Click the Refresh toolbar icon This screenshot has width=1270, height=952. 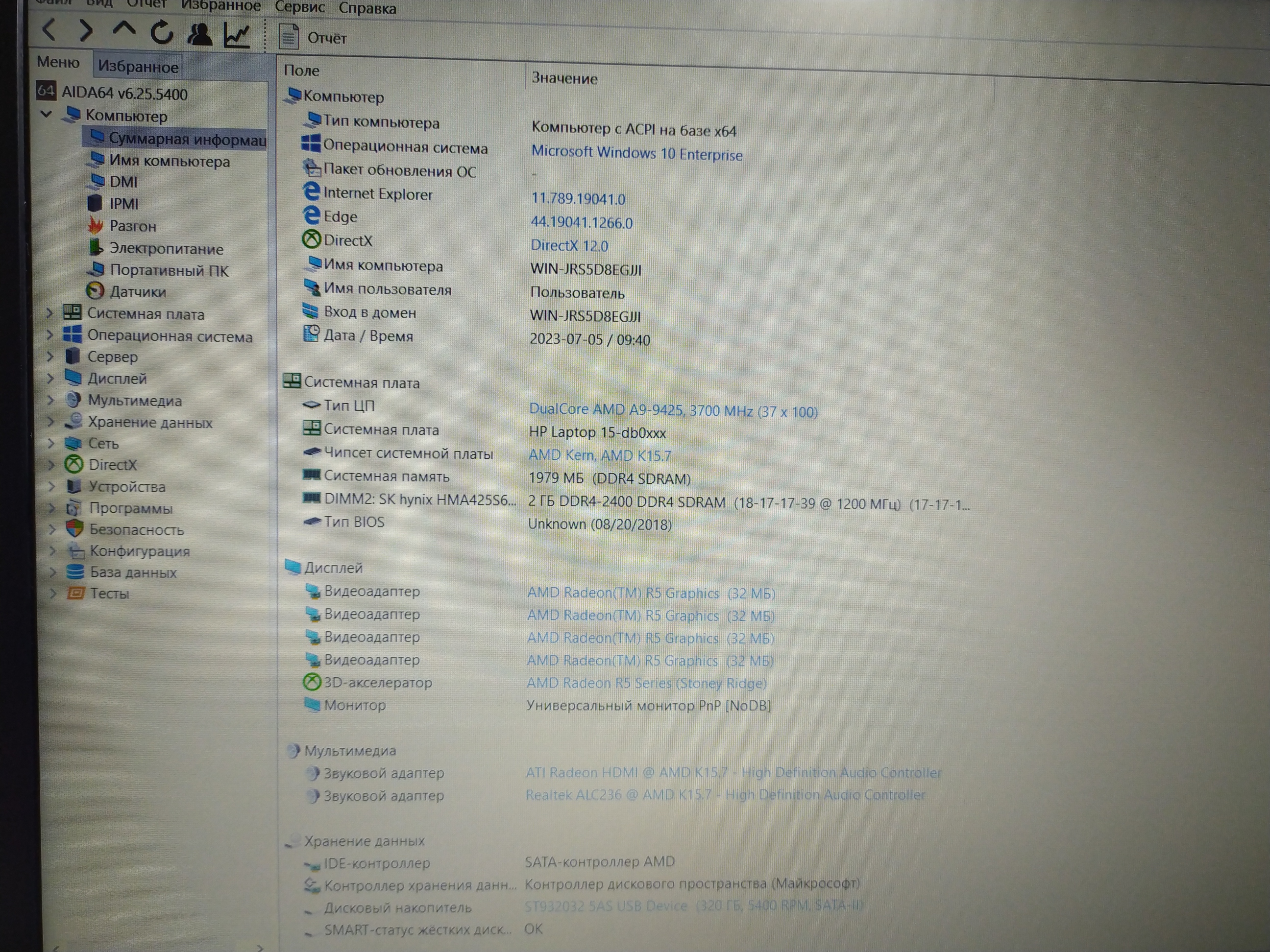tap(162, 32)
